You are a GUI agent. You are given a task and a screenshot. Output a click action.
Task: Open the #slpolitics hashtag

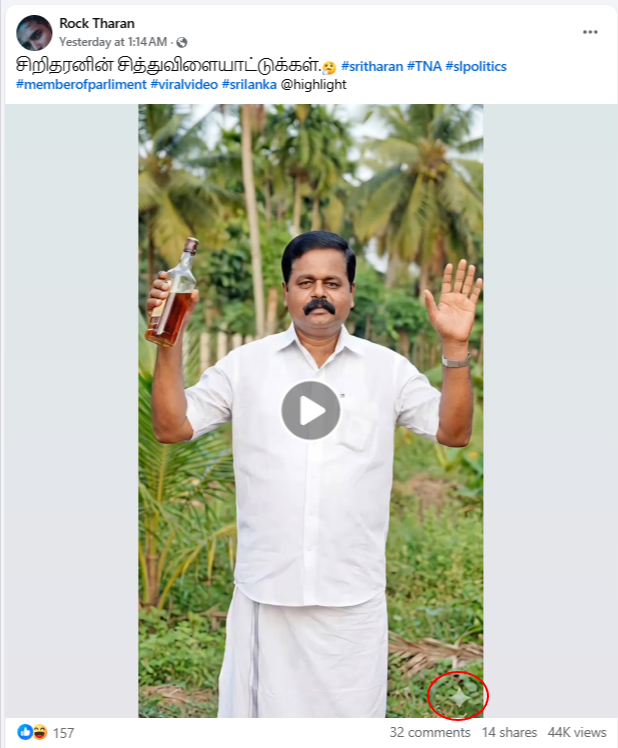(x=476, y=66)
